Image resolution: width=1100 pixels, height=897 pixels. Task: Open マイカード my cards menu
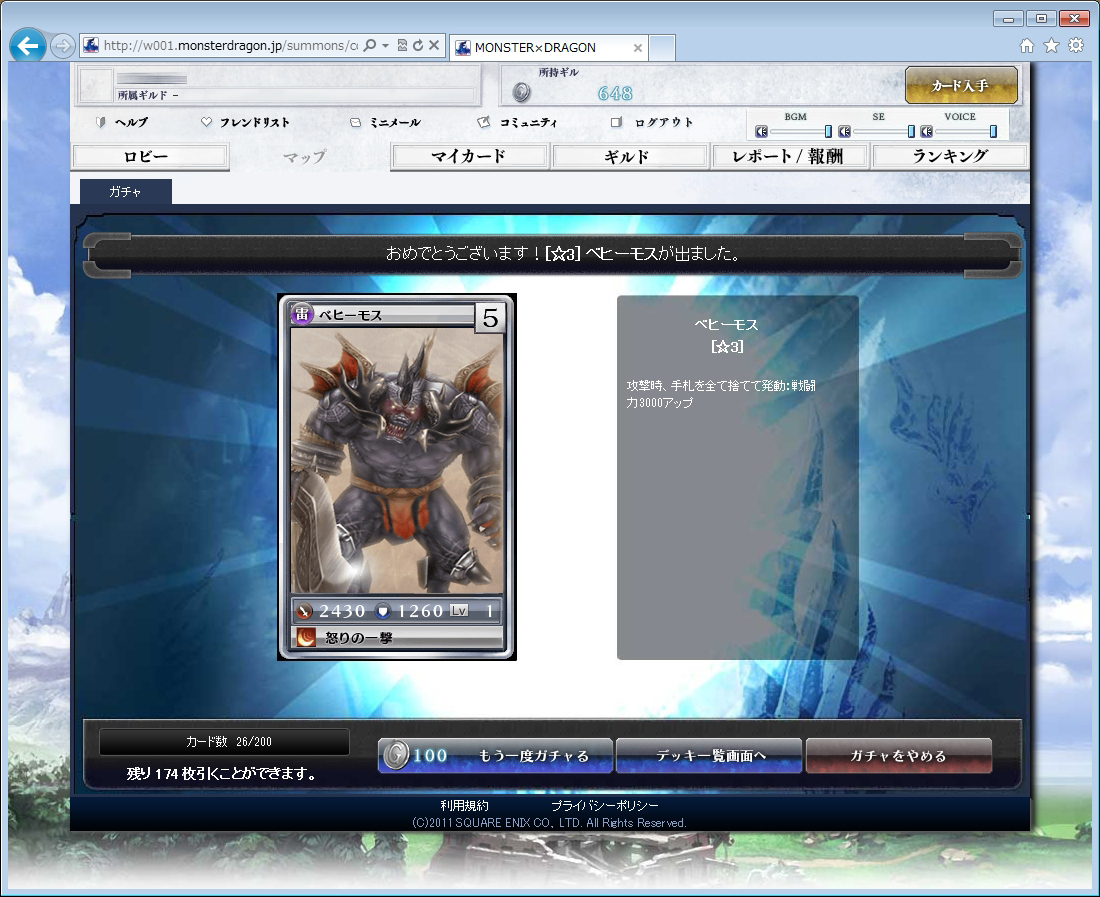point(469,156)
